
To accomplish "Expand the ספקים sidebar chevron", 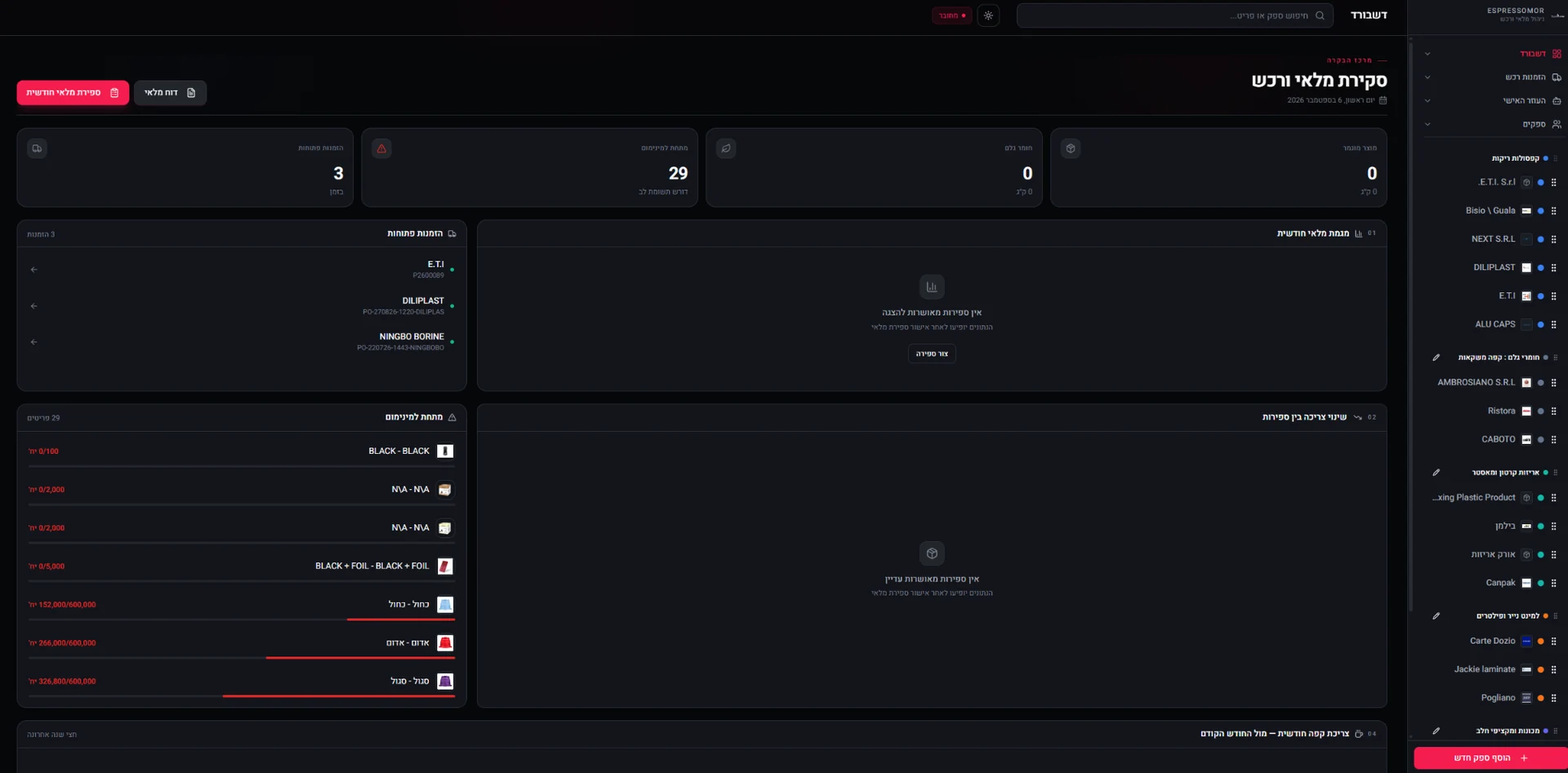I will (1428, 125).
